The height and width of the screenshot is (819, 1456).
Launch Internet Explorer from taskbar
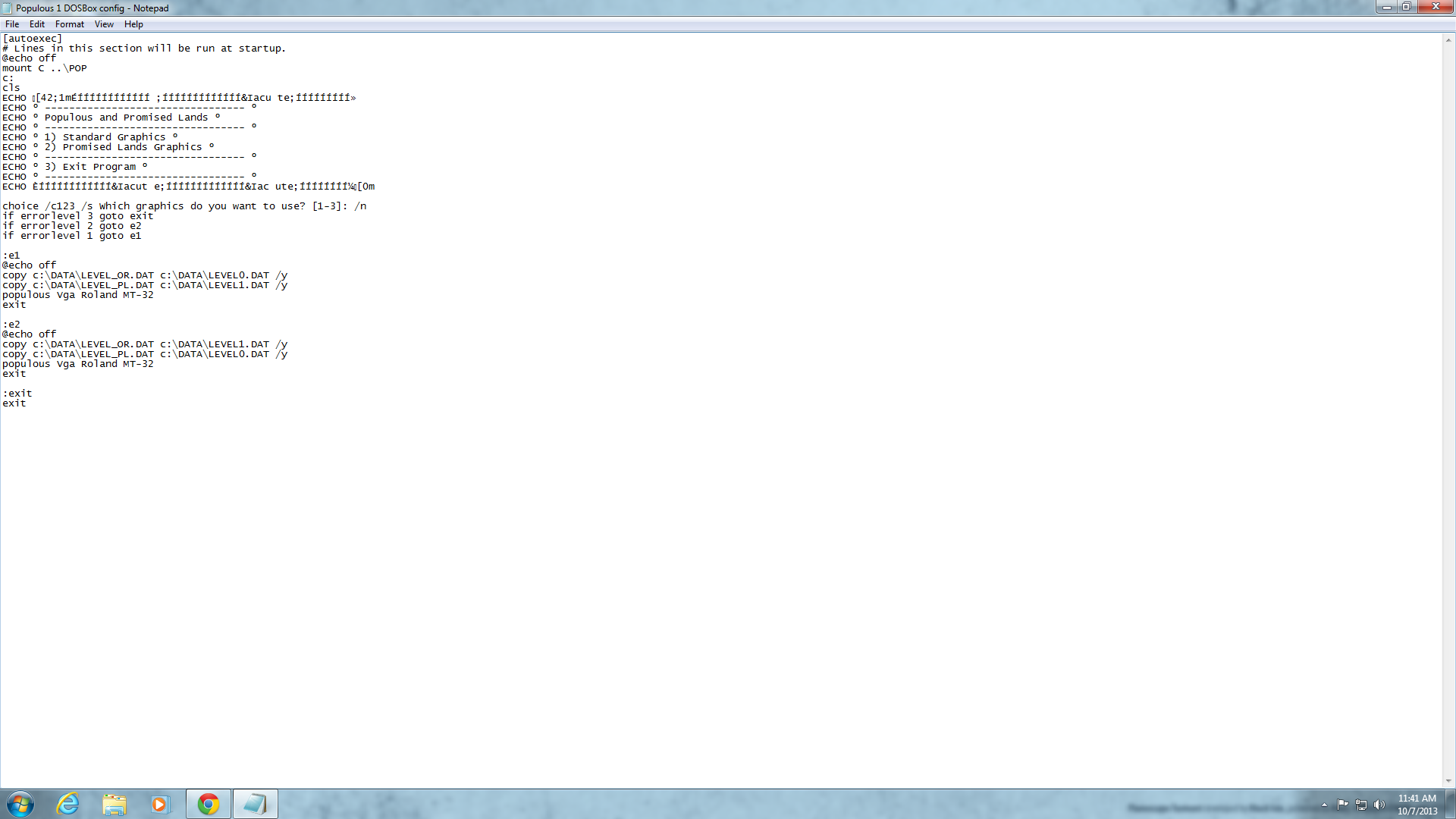click(x=68, y=804)
